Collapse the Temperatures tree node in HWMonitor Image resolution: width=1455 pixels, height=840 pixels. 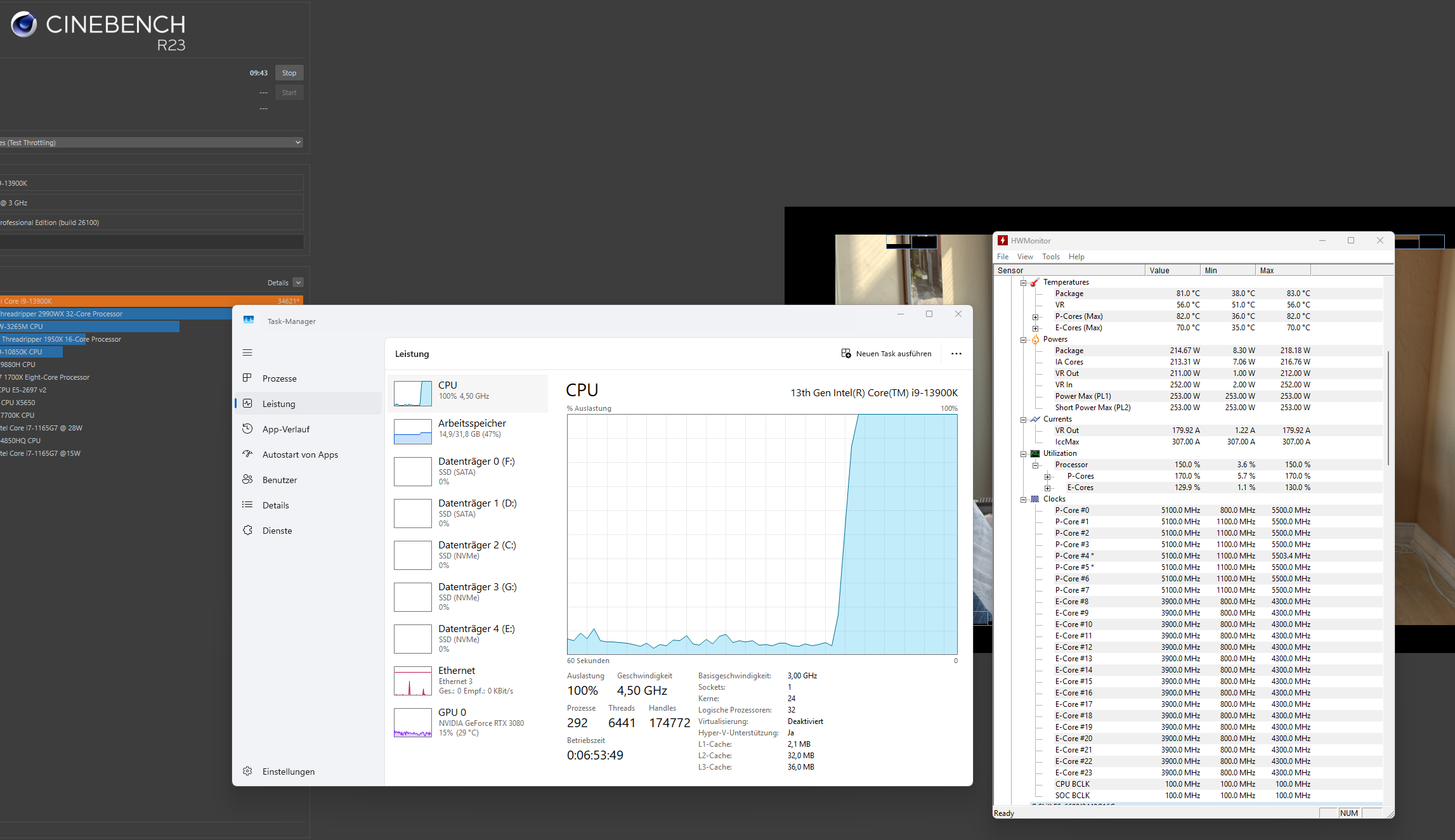(1023, 283)
